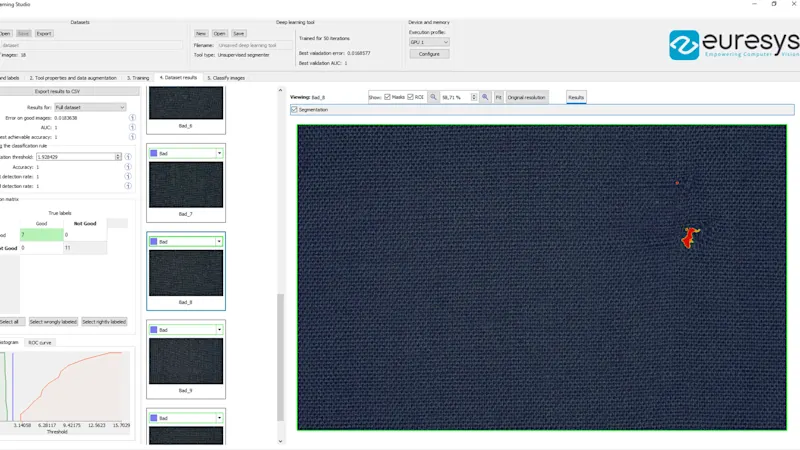Screen dimensions: 800x450
Task: Click the zoom in magnifier icon
Action: [485, 97]
